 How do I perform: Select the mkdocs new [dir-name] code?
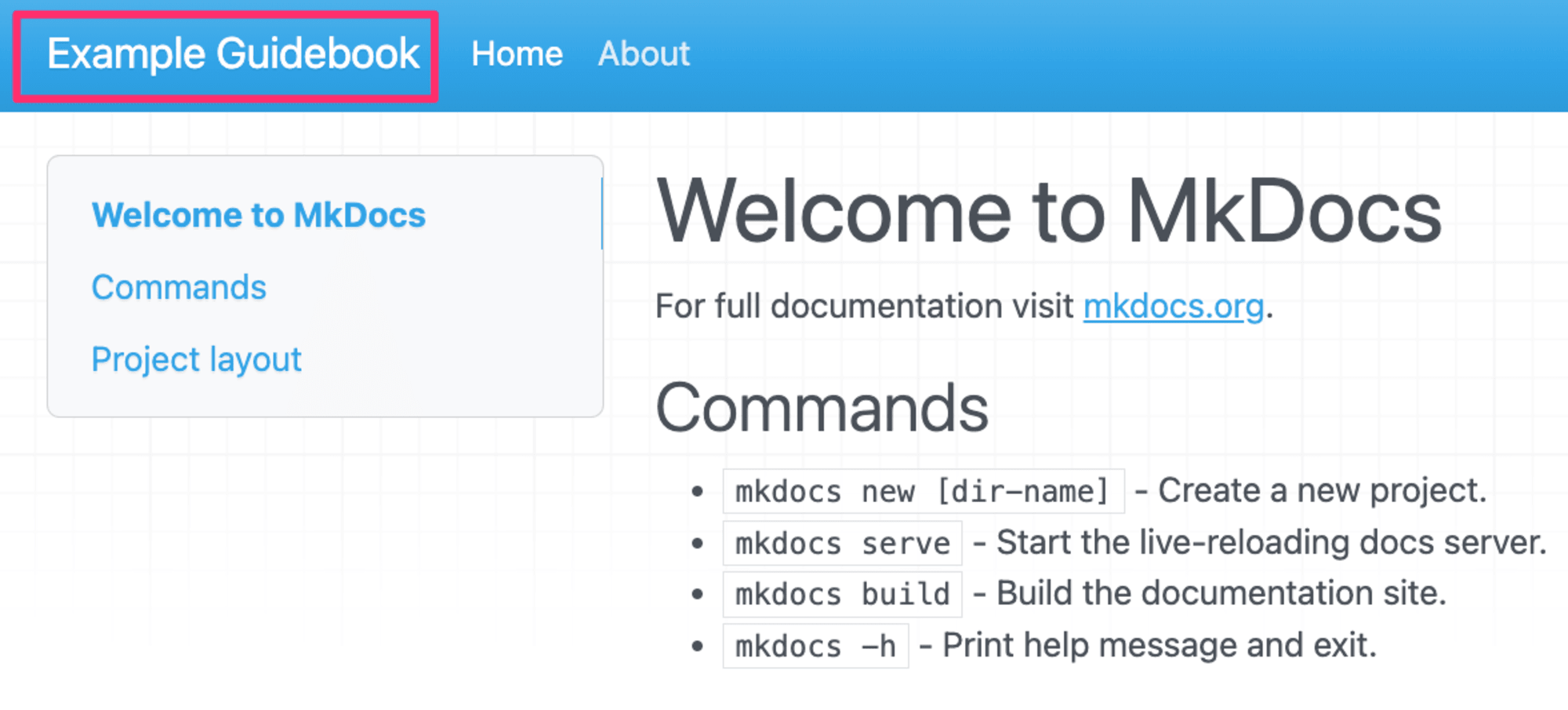[x=924, y=491]
